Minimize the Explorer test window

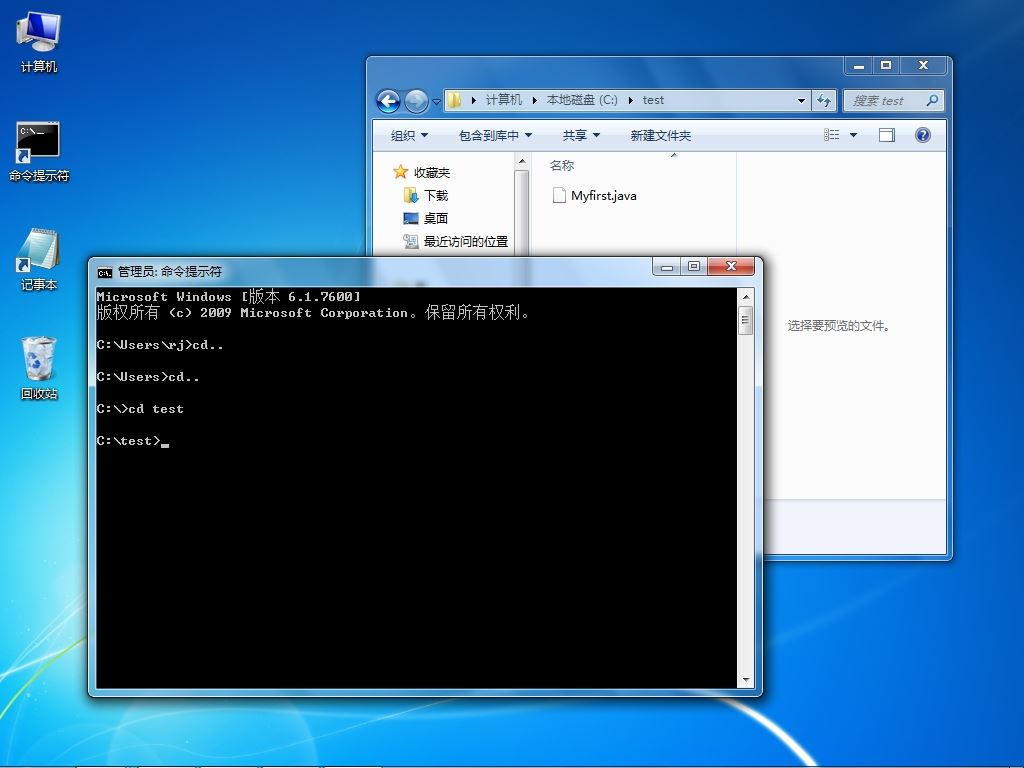click(859, 65)
